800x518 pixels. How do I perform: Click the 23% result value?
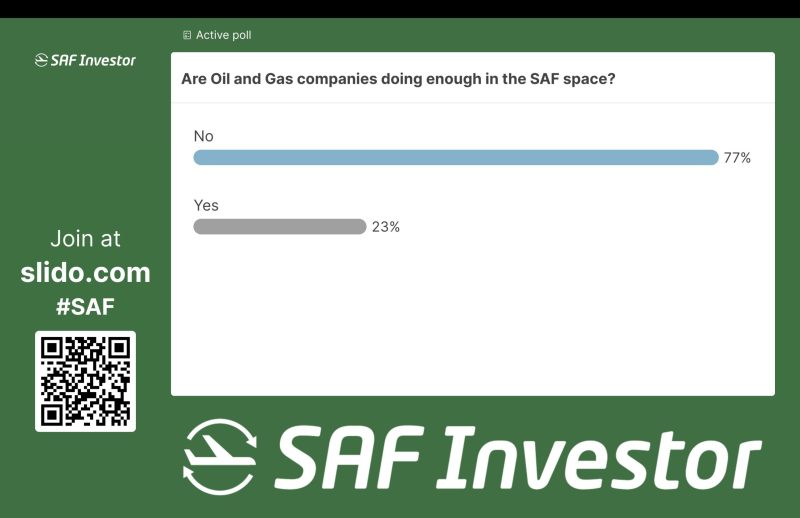[x=386, y=227]
